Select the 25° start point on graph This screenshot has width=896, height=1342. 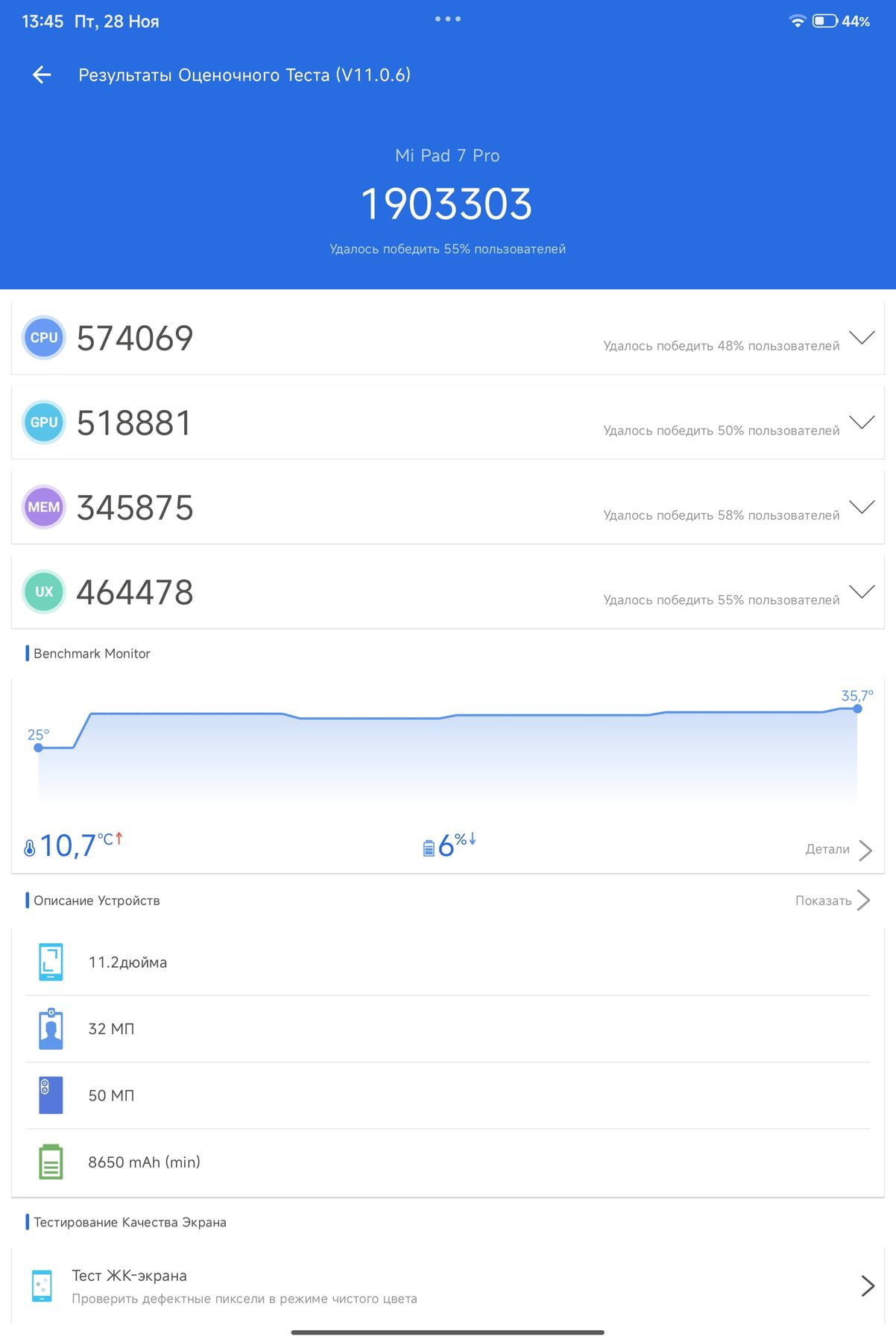point(38,748)
